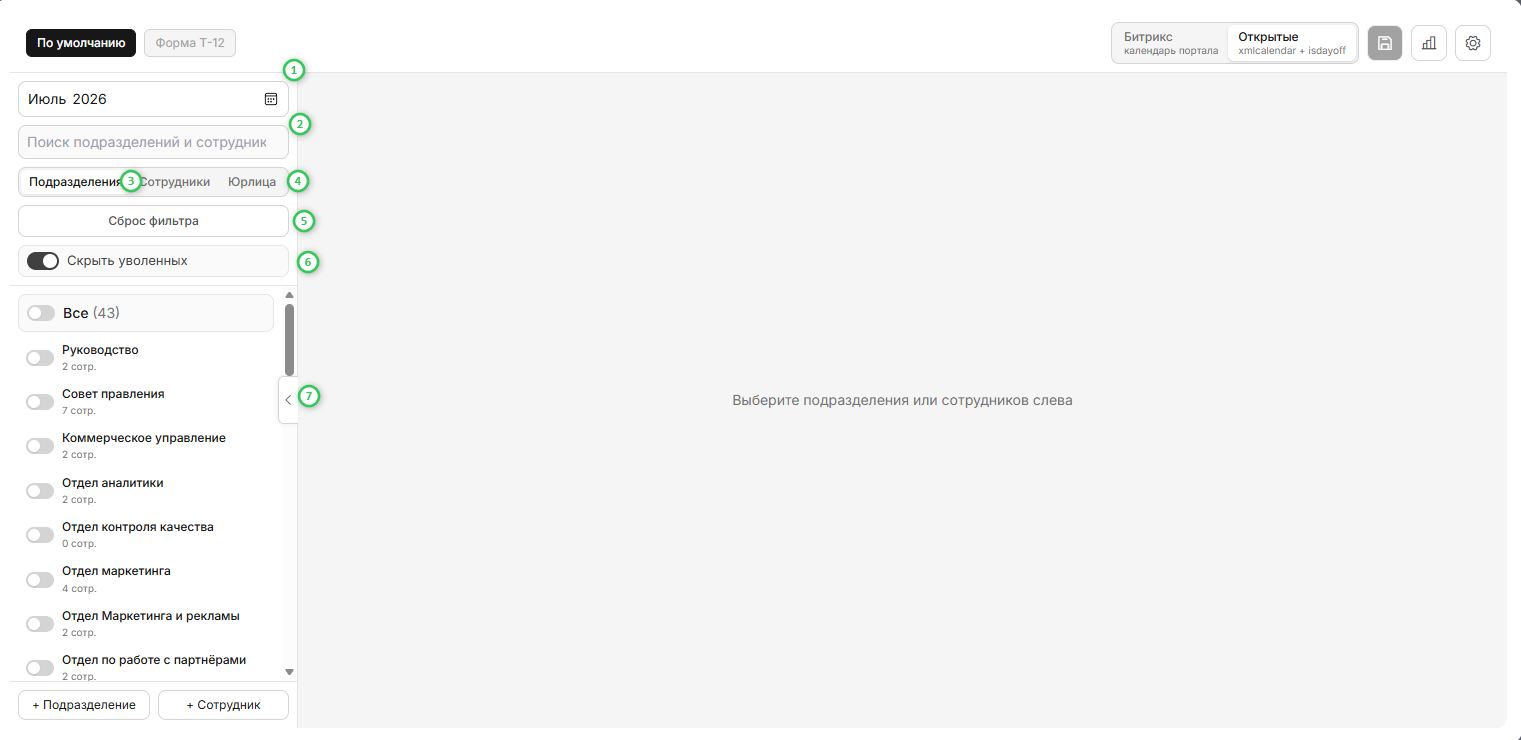Focus the department and employee search field
The width and height of the screenshot is (1521, 740).
(153, 142)
